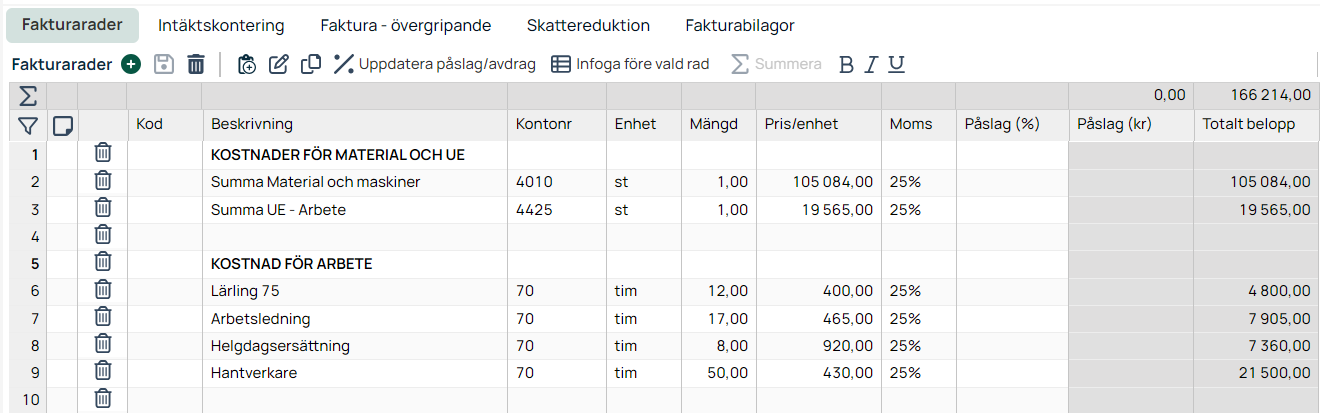Click the filter funnel icon in header
Image resolution: width=1320 pixels, height=413 pixels.
[27, 125]
